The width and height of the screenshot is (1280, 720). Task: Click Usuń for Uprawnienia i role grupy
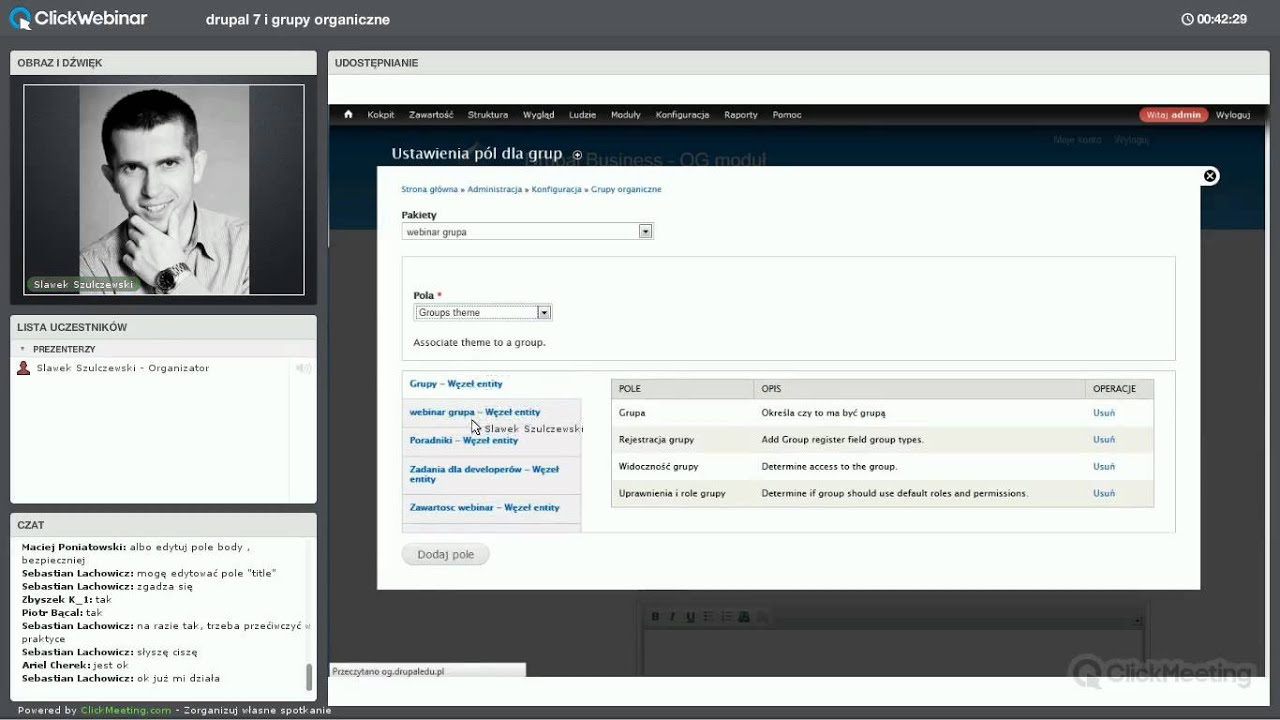pyautogui.click(x=1104, y=493)
